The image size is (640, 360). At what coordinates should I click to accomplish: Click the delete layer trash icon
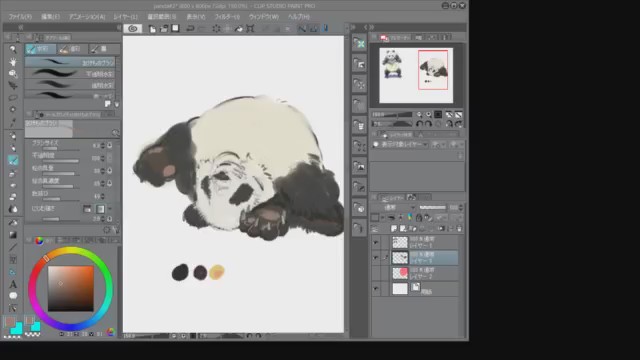[x=459, y=229]
